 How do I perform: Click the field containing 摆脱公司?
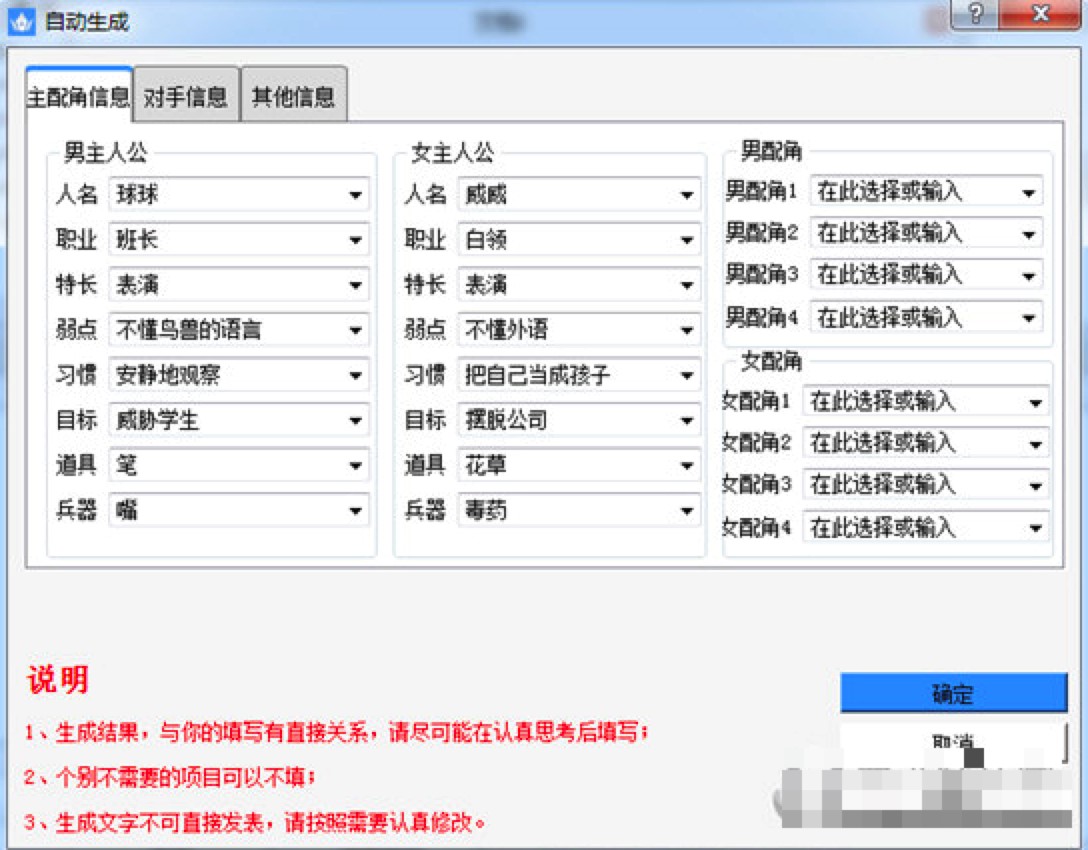tap(579, 420)
